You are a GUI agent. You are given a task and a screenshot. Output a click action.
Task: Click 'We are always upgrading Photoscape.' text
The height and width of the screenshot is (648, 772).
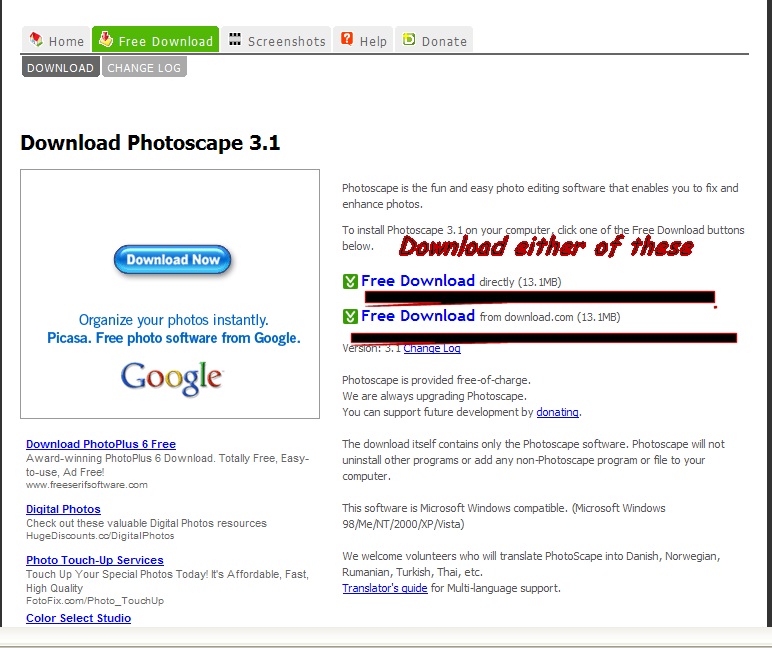434,396
